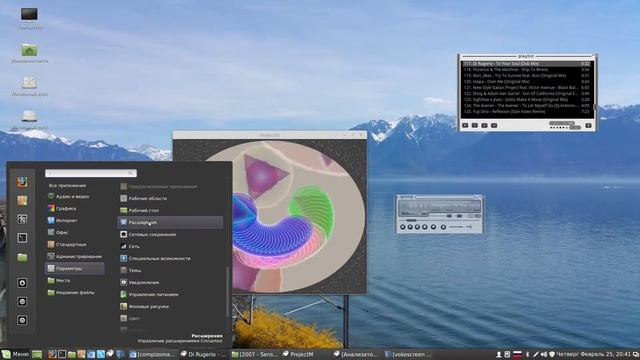The image size is (640, 360).
Task: Open the clock showing Четверг Февраль 25
Action: (593, 354)
